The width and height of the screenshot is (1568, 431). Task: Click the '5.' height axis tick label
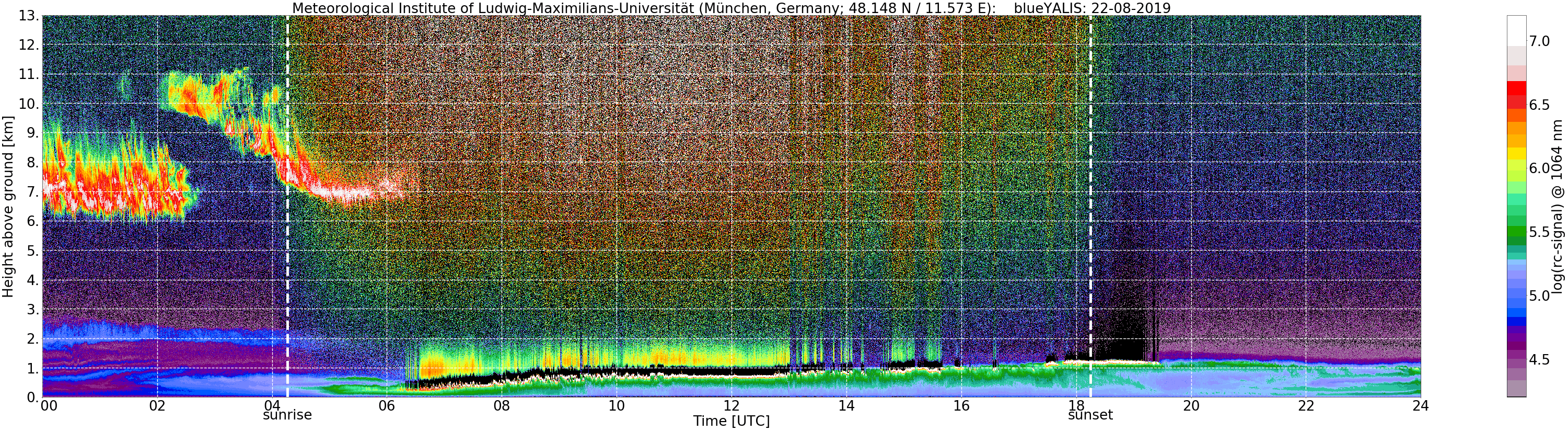click(33, 251)
